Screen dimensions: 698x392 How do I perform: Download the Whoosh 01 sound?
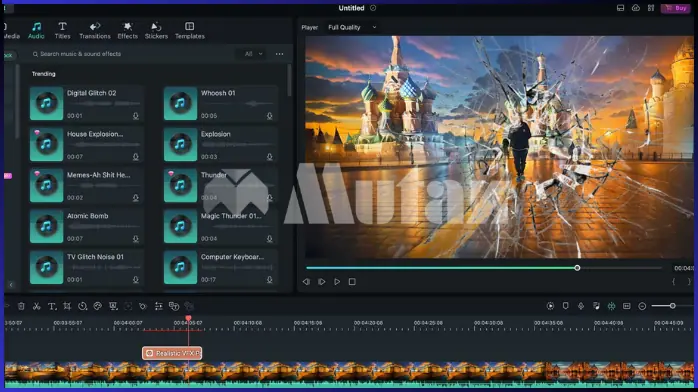tap(270, 116)
